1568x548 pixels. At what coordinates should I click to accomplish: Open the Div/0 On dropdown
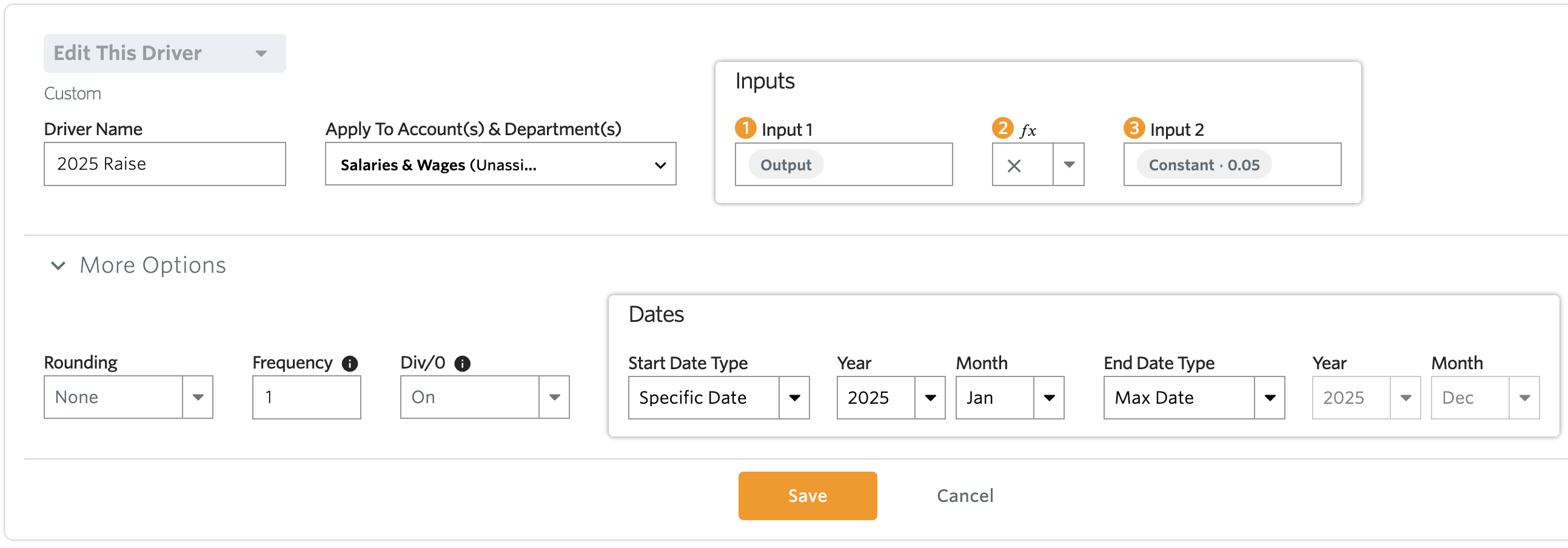coord(484,397)
